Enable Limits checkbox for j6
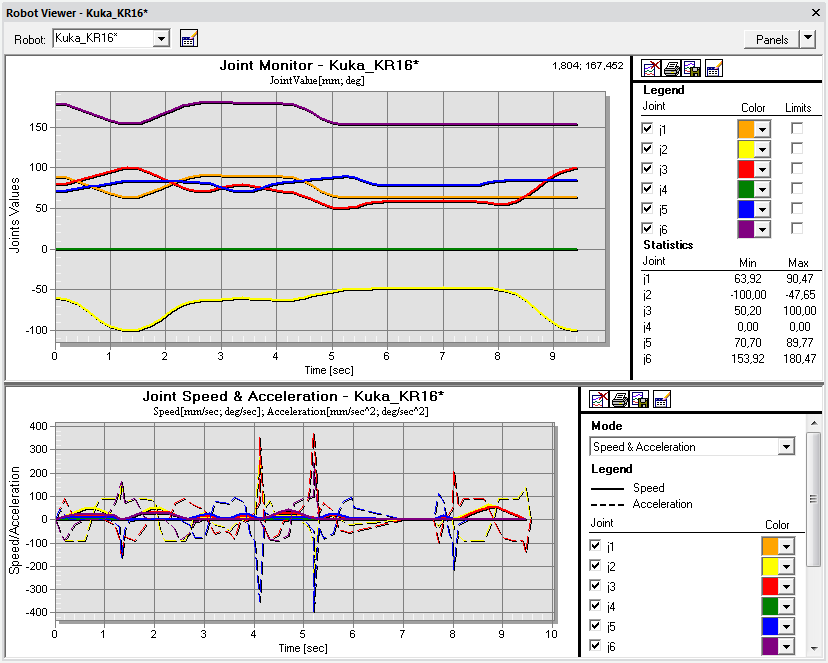 pos(797,229)
